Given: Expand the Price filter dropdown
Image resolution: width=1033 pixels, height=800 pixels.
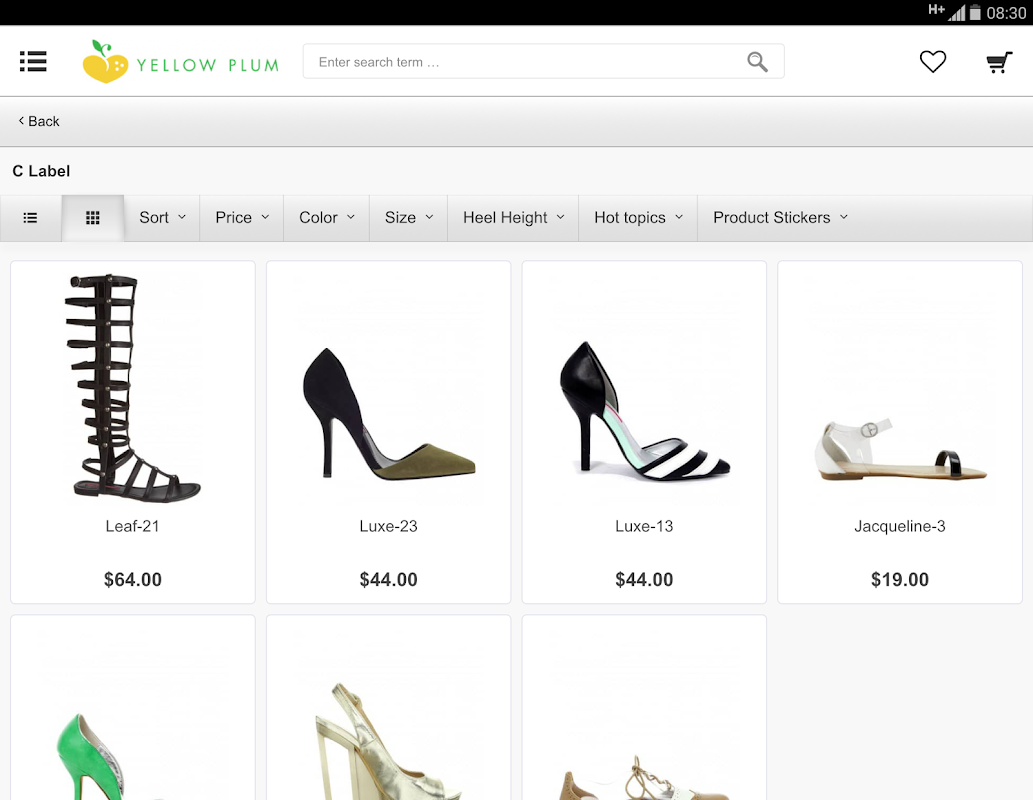Looking at the screenshot, I should click(x=242, y=217).
